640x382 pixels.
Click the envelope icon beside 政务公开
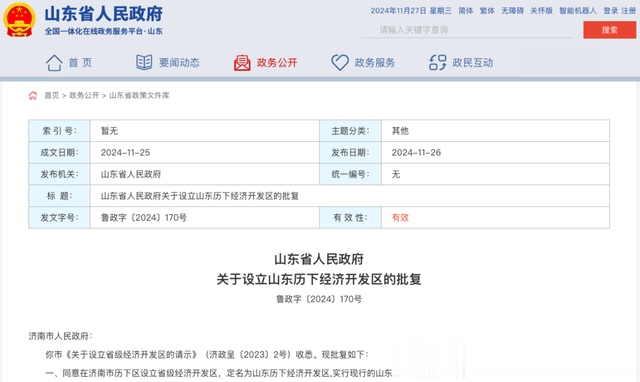click(242, 63)
